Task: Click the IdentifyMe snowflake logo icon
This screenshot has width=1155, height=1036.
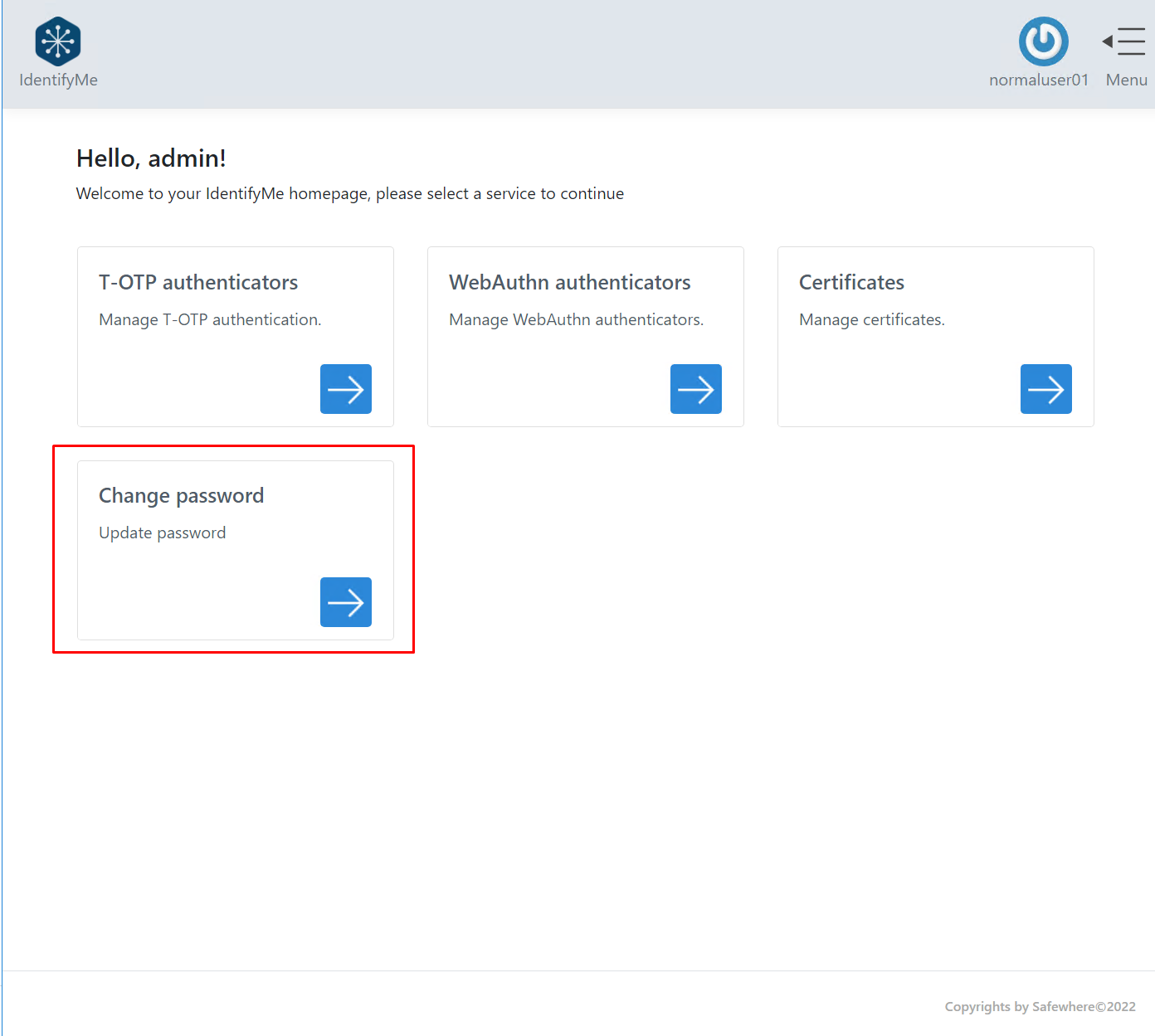Action: 58,41
